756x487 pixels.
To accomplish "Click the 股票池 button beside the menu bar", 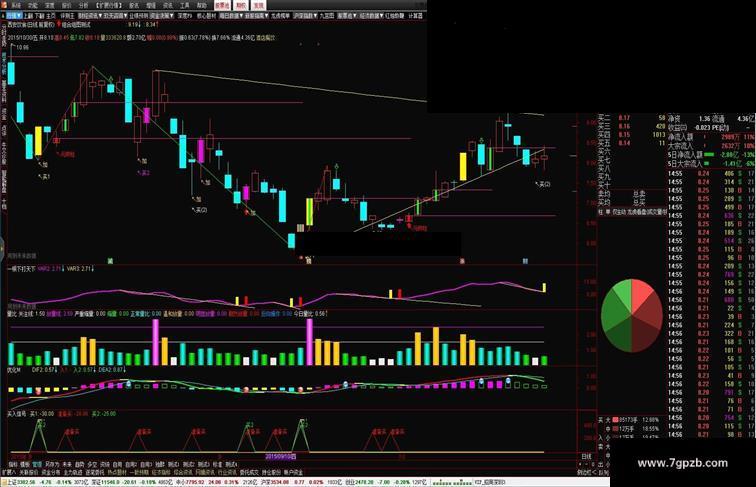I will pyautogui.click(x=222, y=5).
